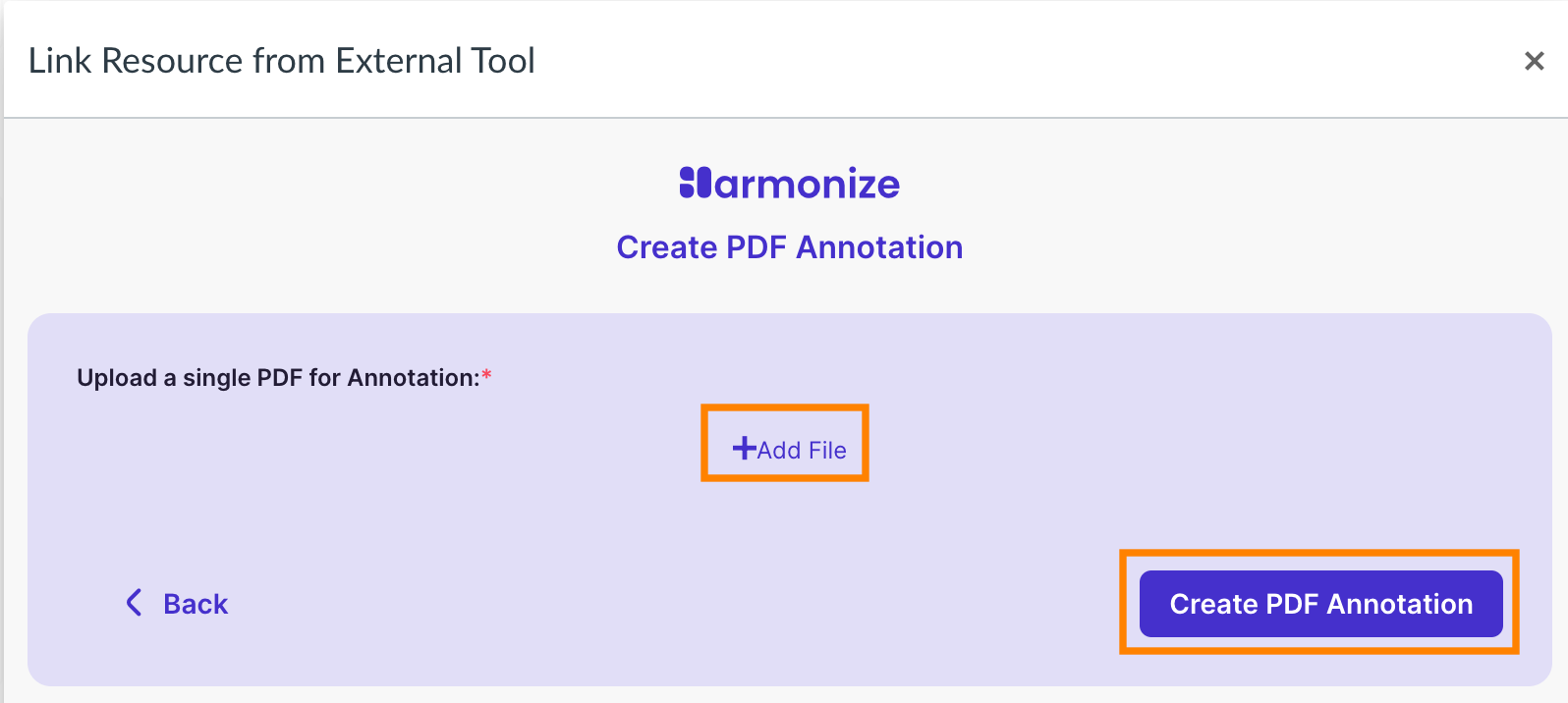Click the Harmonize wordmark text
Viewport: 1568px width, 703px height.
coord(806,184)
